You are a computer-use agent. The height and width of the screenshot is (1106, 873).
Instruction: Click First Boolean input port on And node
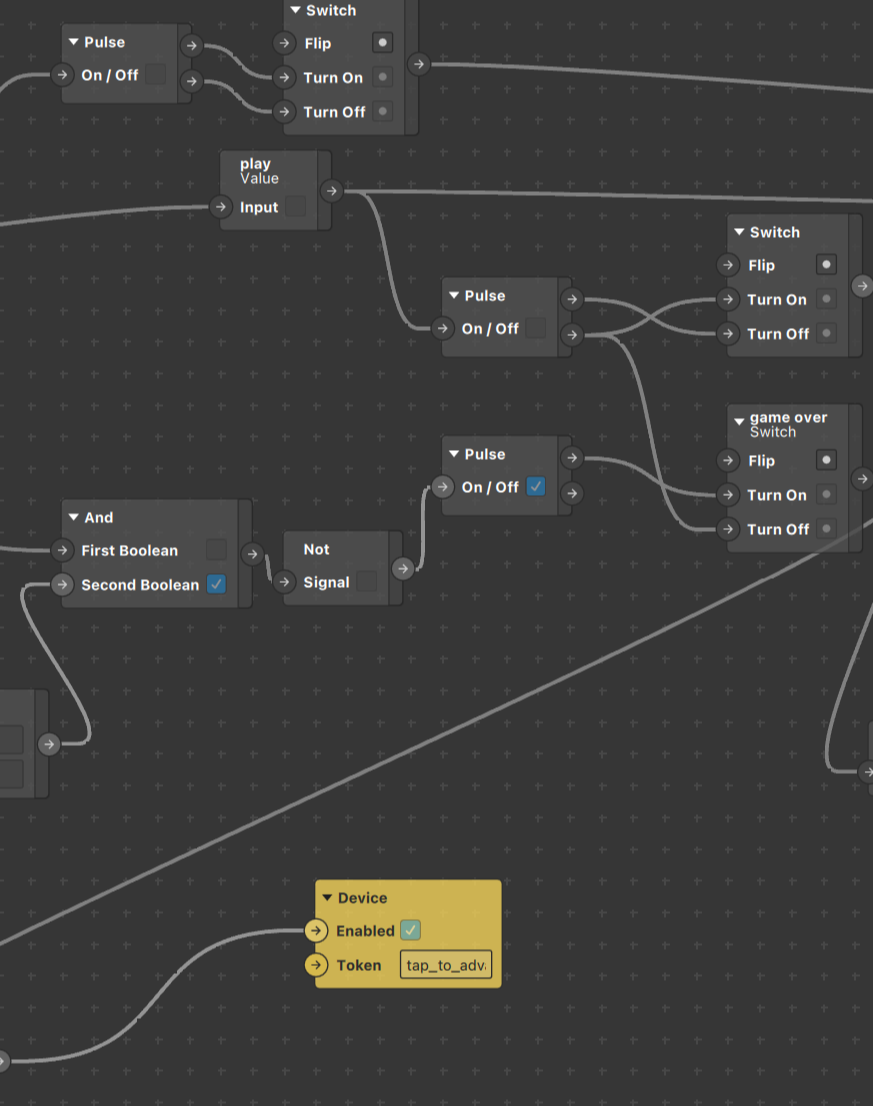click(x=62, y=550)
